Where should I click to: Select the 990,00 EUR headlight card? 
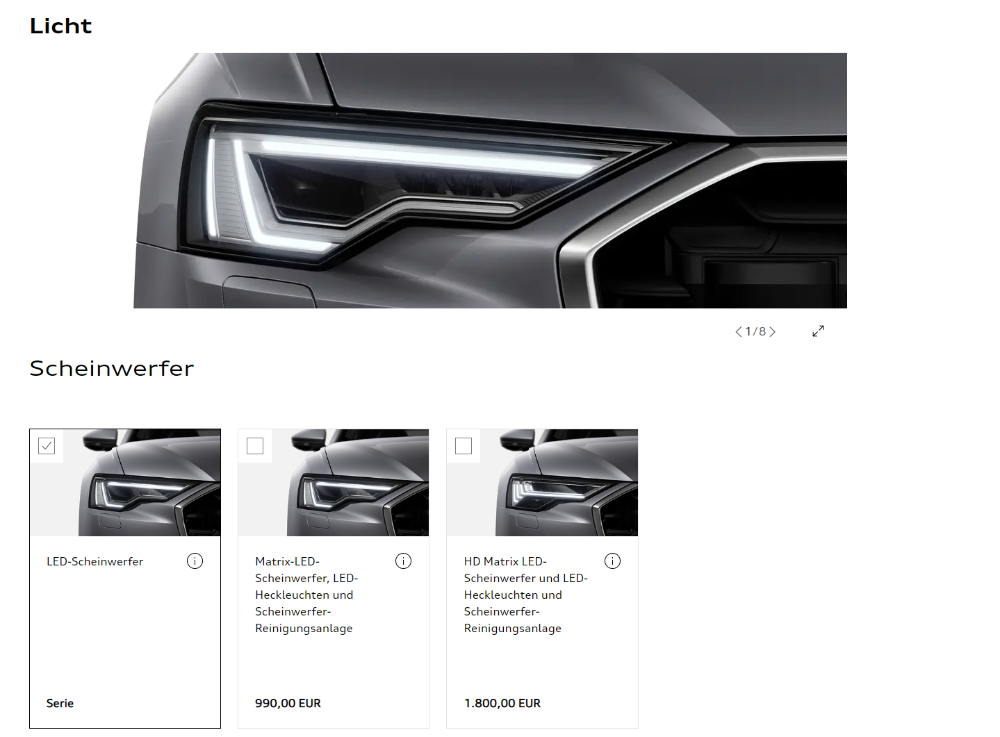334,578
